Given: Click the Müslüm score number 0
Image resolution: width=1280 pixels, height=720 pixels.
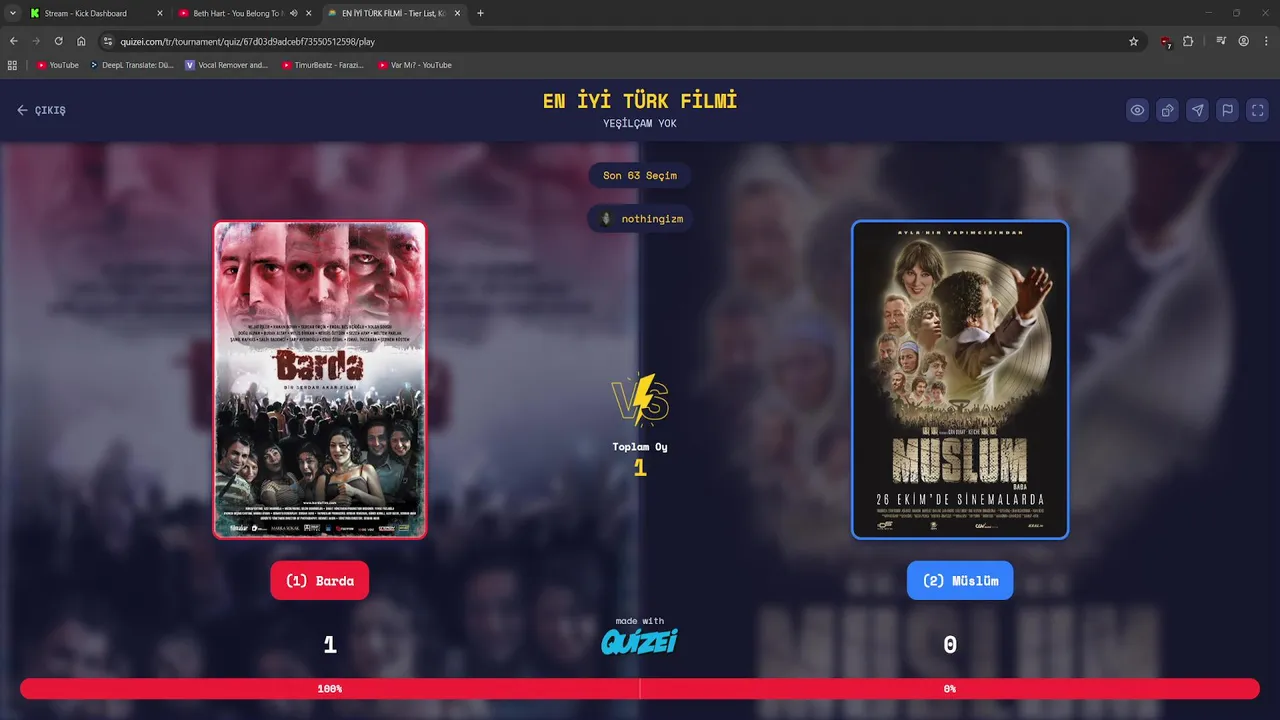Looking at the screenshot, I should [950, 645].
